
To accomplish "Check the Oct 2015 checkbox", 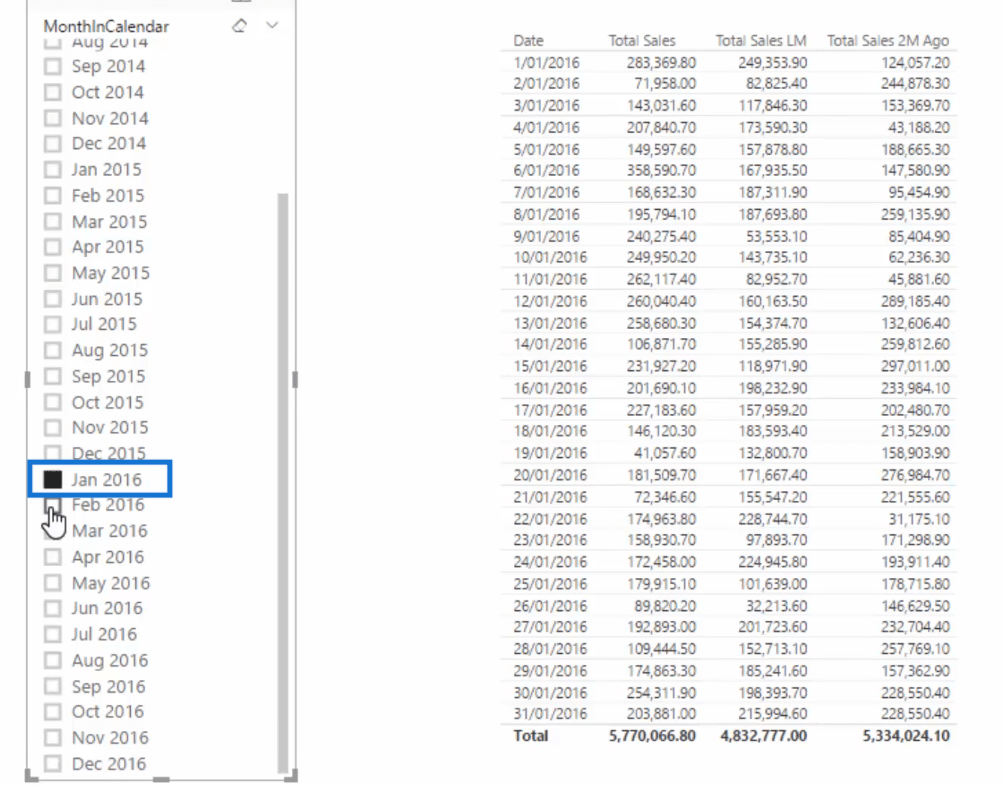I will pyautogui.click(x=53, y=403).
